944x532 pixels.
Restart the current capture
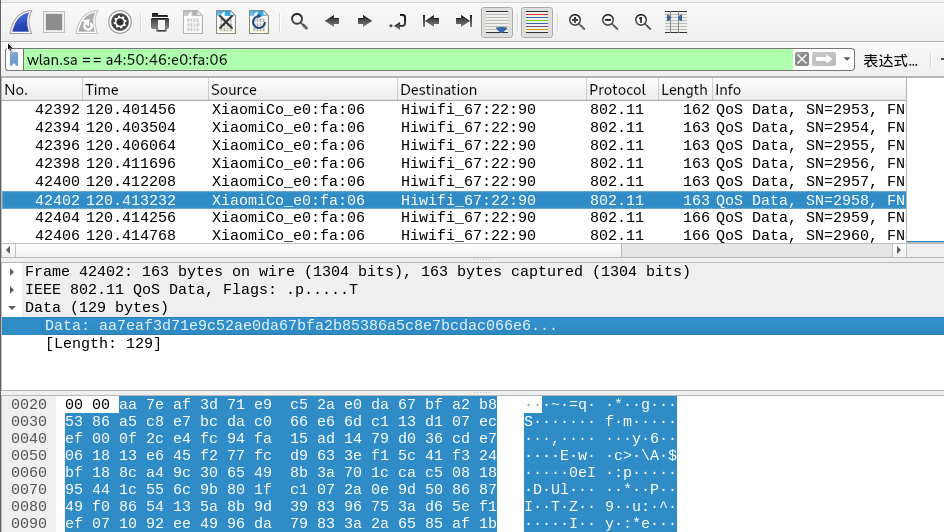click(87, 22)
